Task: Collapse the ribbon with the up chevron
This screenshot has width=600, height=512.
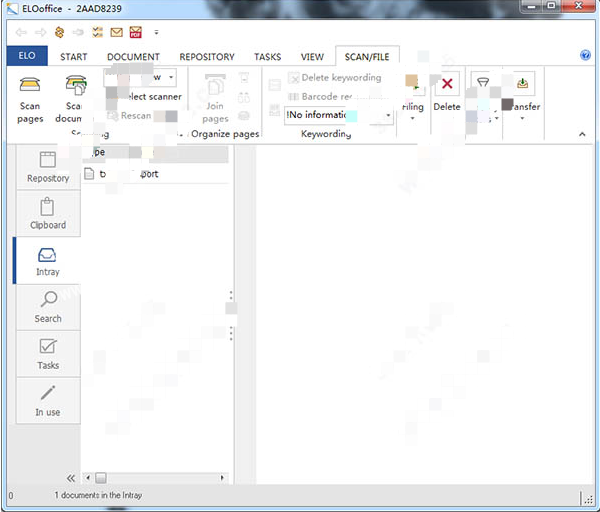Action: (582, 134)
